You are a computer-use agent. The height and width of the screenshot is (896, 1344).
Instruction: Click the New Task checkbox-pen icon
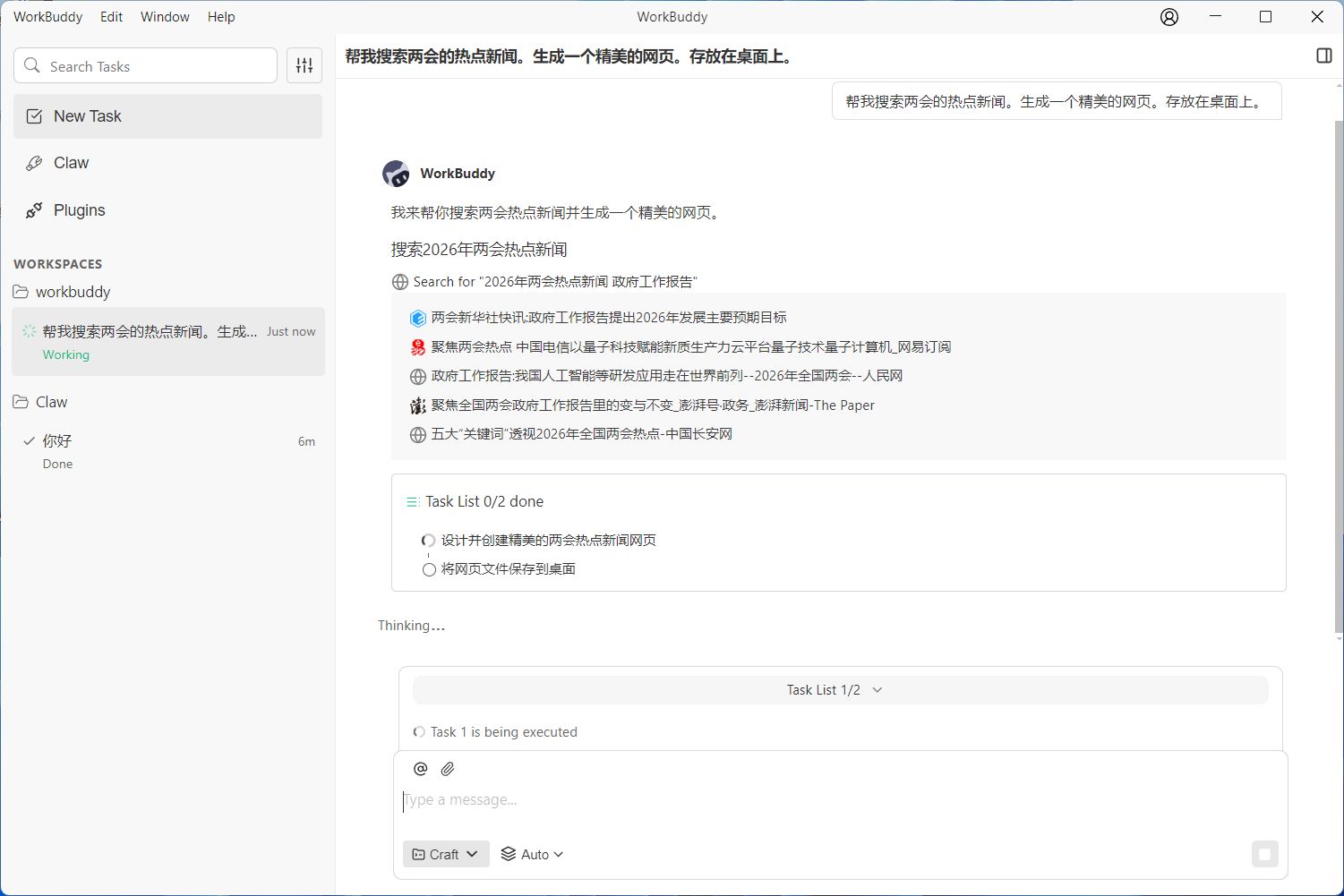(x=34, y=116)
